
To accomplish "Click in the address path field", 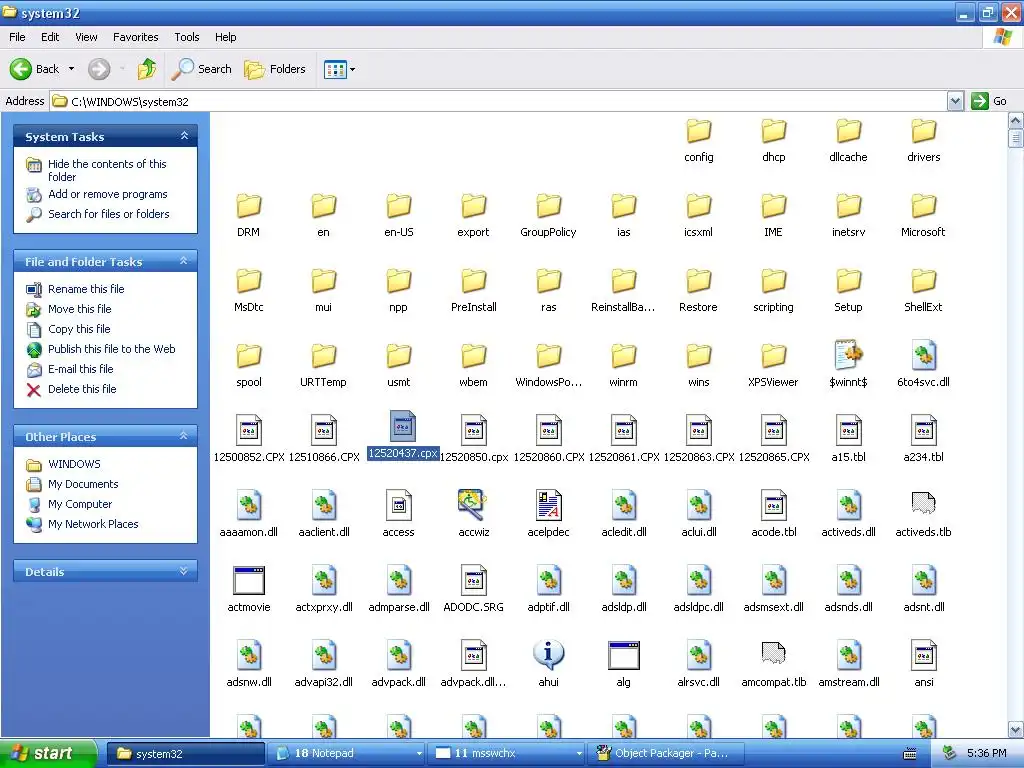I will tap(500, 101).
